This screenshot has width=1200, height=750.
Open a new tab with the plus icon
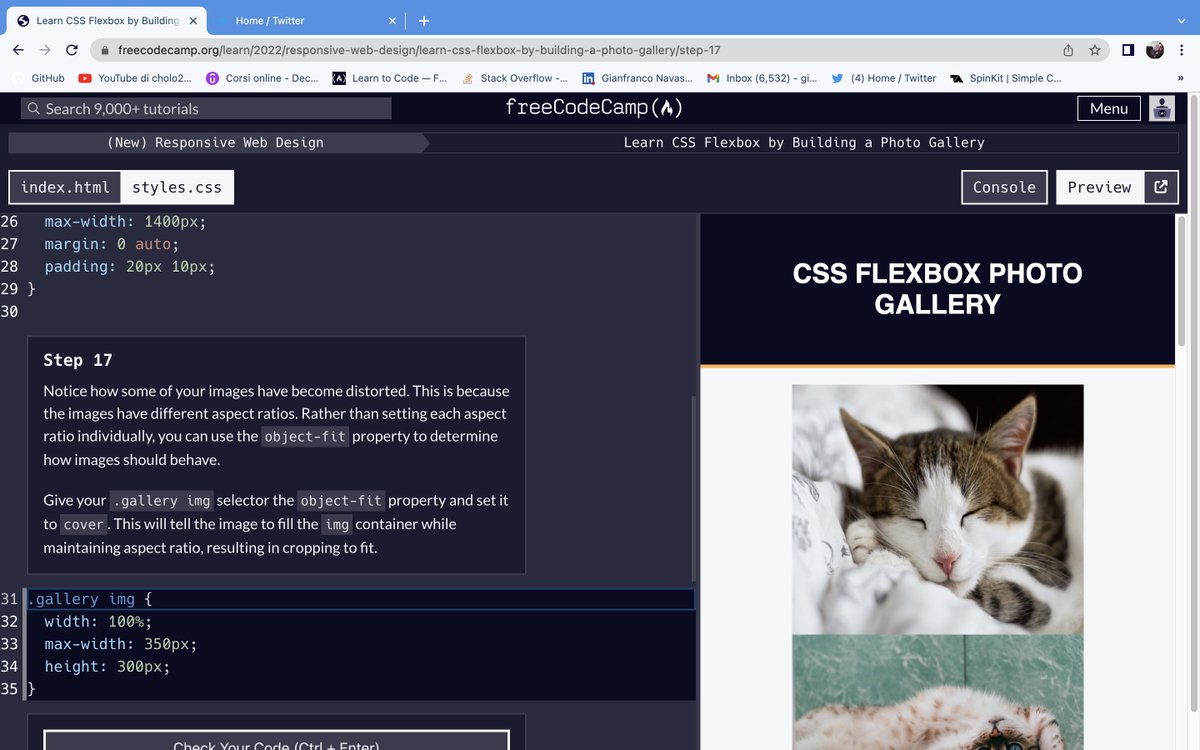424,20
